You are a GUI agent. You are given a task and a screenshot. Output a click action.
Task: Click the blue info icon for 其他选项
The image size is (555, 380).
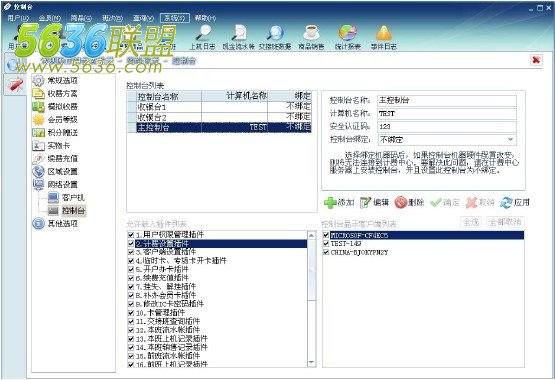pos(38,224)
